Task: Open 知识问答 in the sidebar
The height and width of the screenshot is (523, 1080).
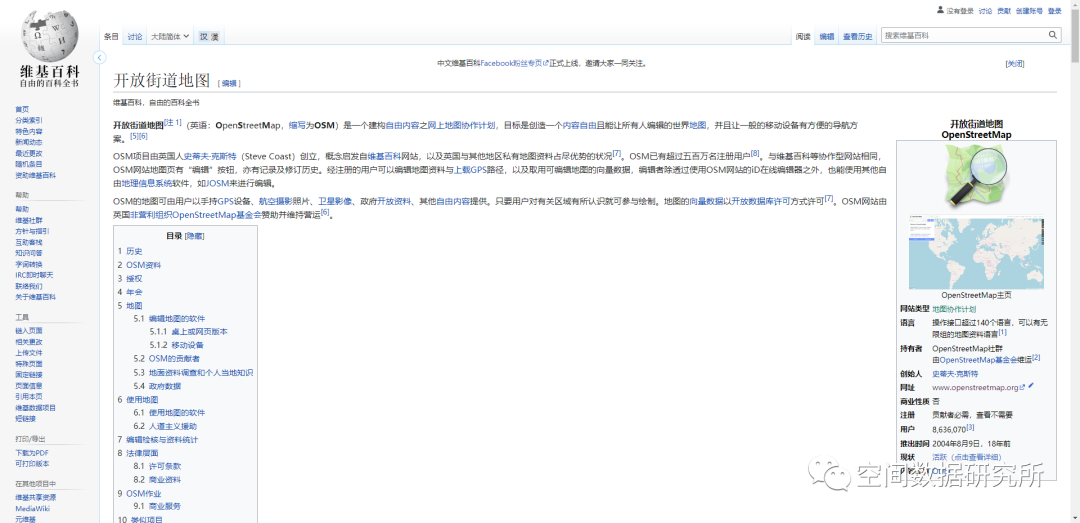Action: pyautogui.click(x=29, y=254)
